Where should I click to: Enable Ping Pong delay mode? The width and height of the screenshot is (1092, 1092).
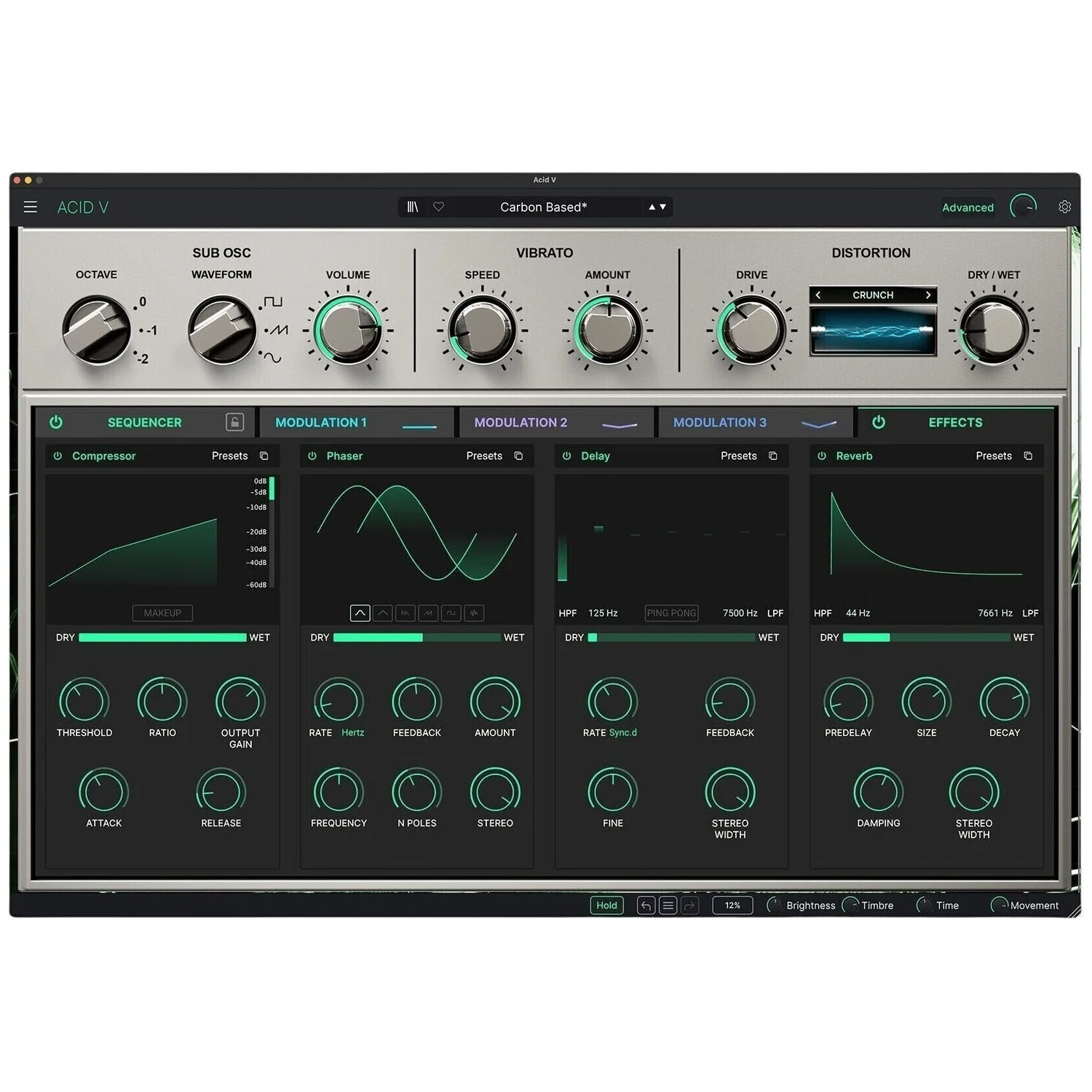[671, 613]
